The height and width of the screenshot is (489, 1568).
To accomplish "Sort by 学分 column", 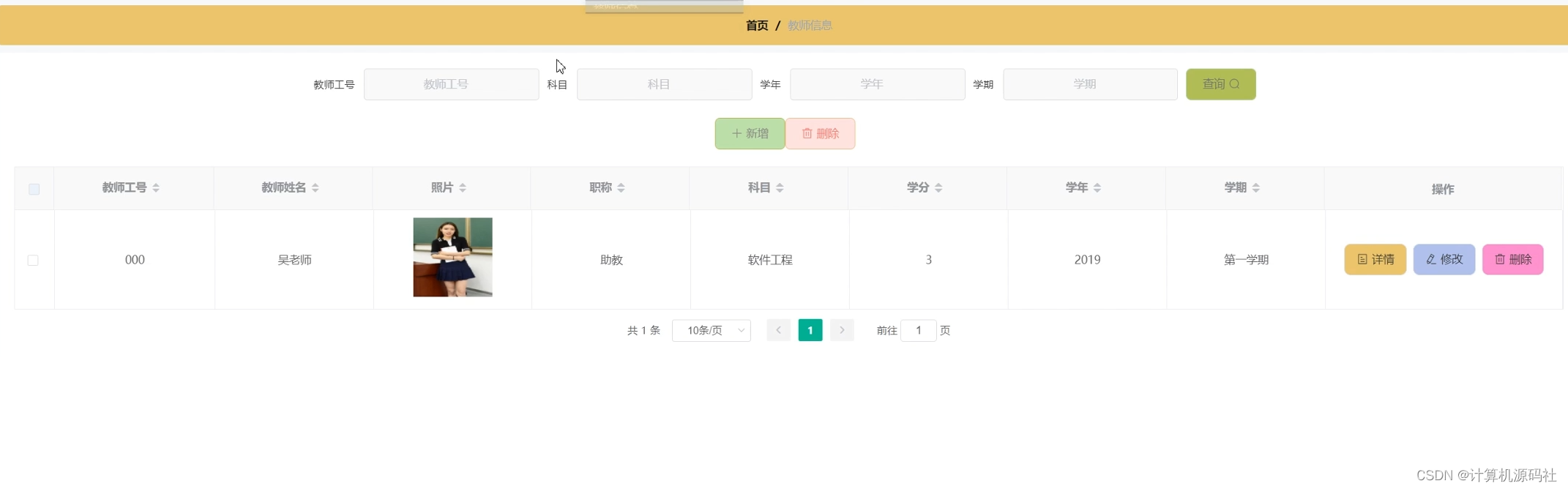I will [938, 188].
